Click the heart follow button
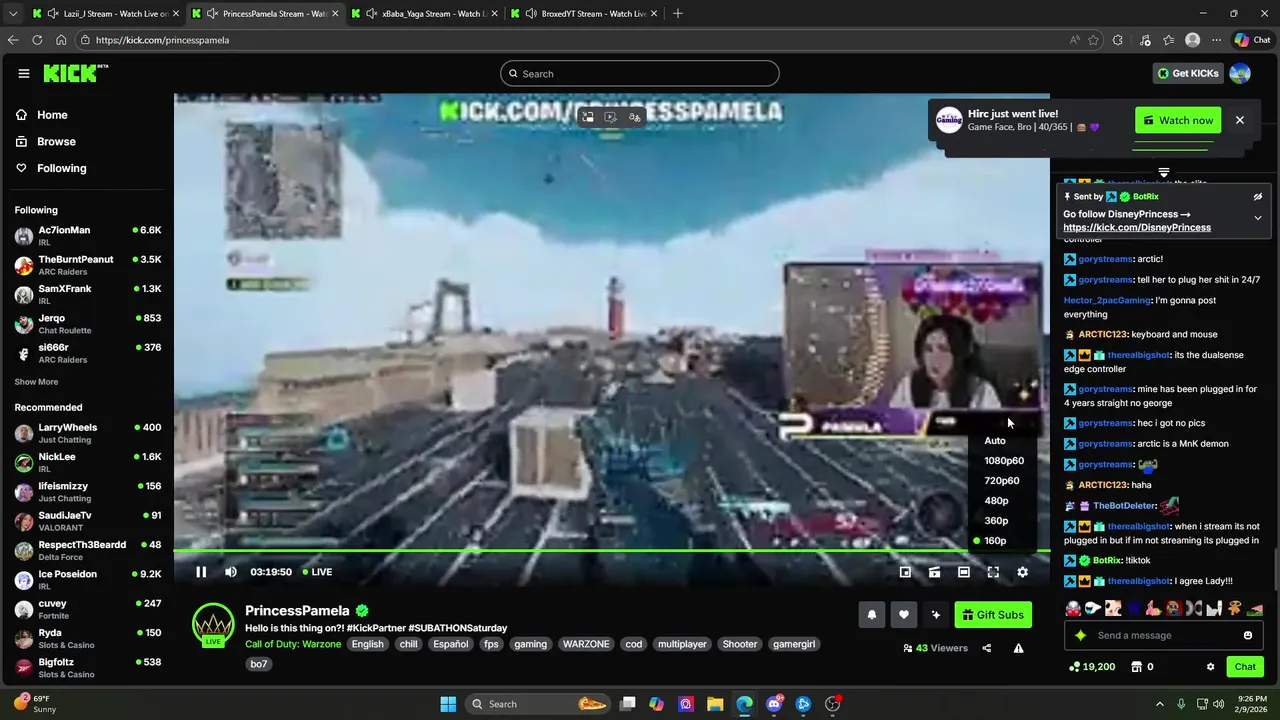1280x720 pixels. click(903, 615)
